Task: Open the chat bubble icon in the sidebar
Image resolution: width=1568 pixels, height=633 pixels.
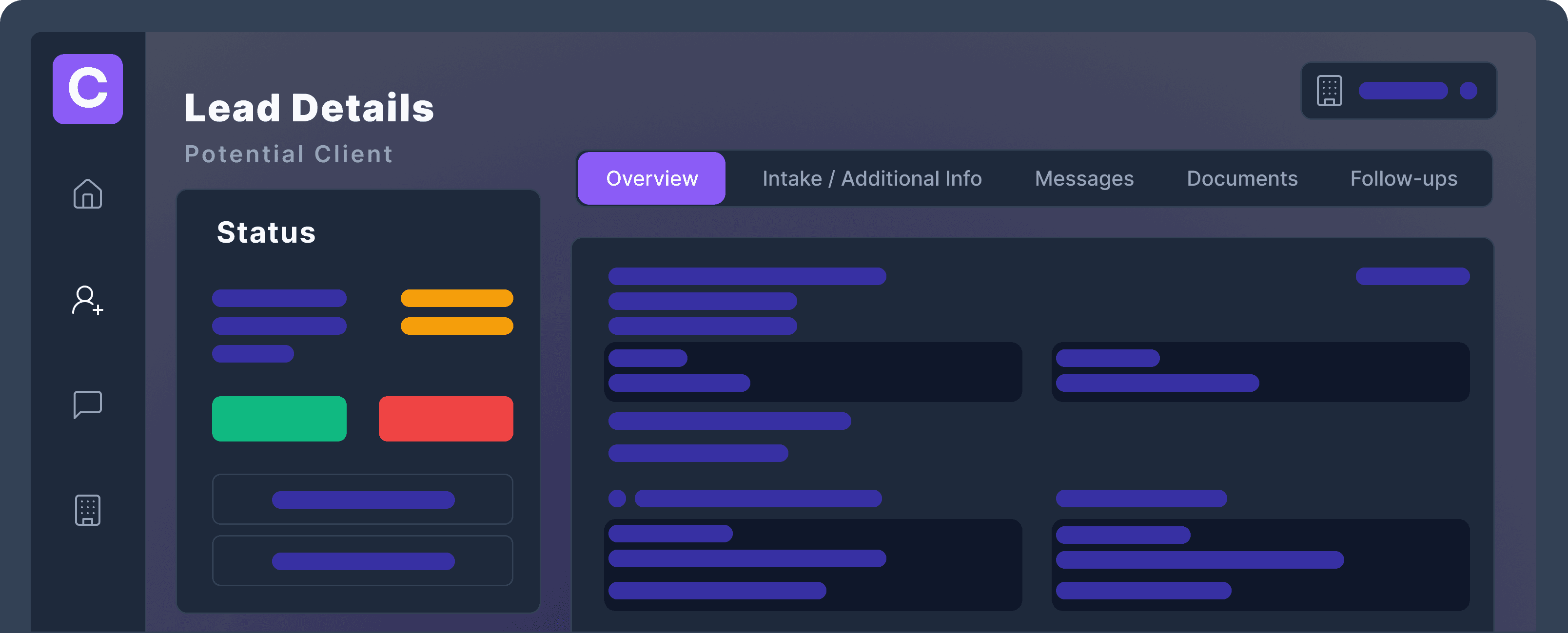Action: pyautogui.click(x=87, y=405)
